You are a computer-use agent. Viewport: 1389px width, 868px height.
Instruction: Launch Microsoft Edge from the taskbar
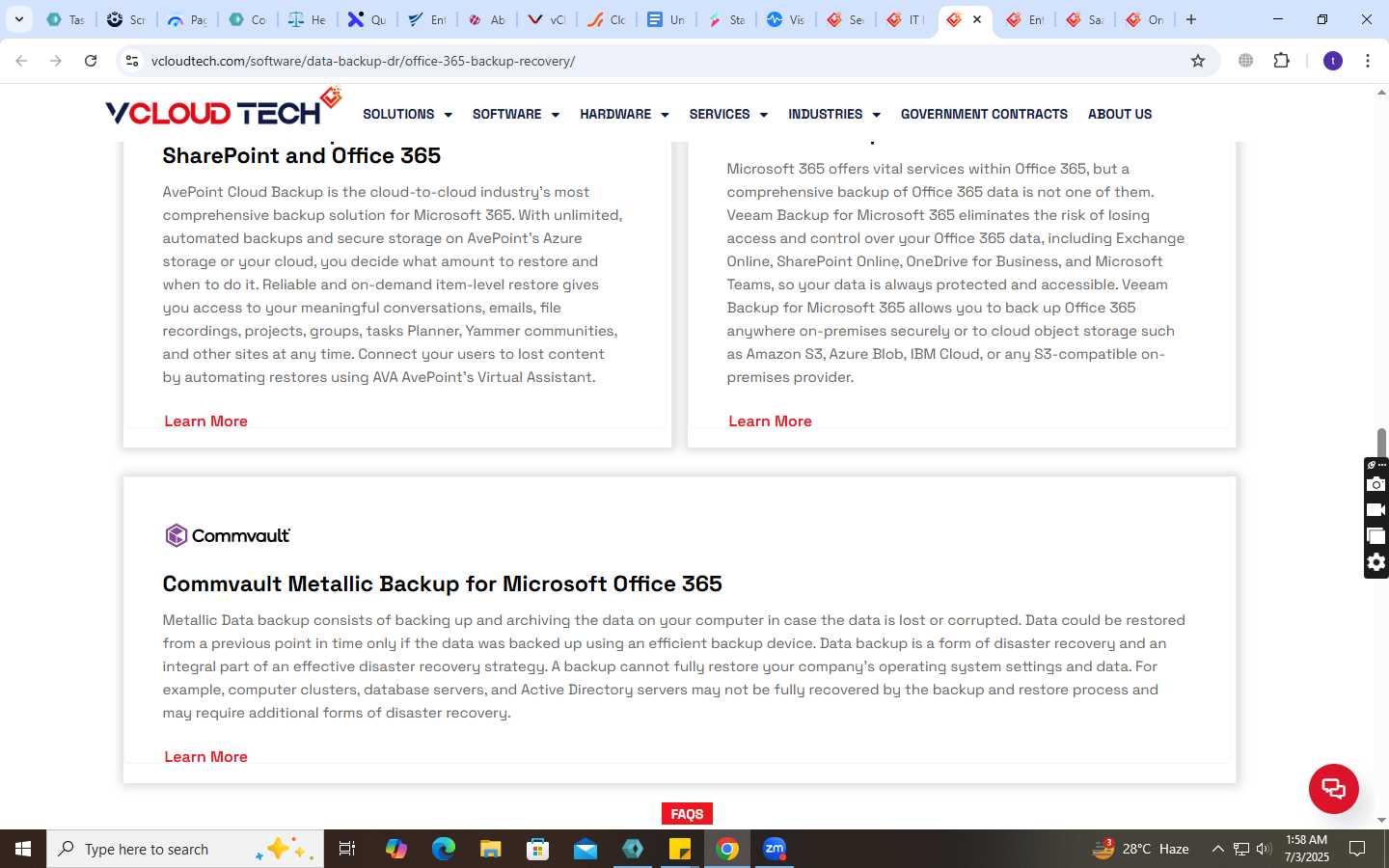[x=444, y=849]
